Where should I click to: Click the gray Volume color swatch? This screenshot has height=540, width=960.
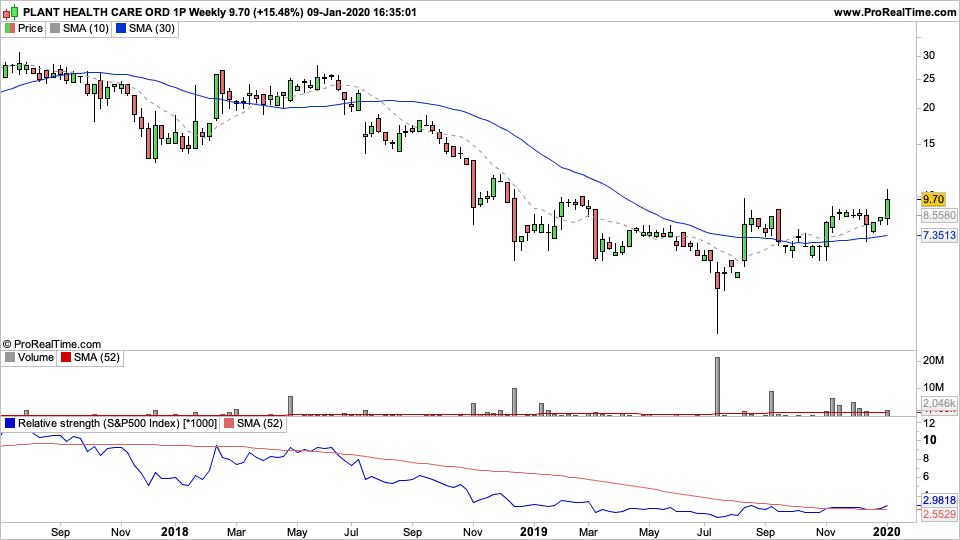pos(9,358)
